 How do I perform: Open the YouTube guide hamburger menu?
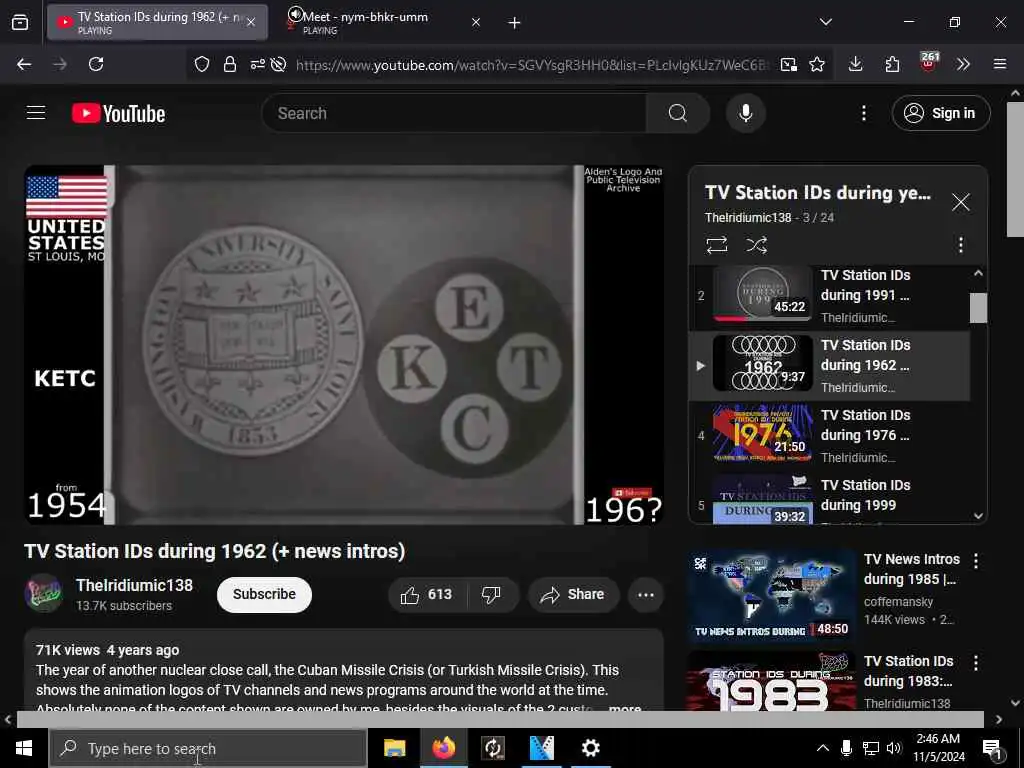[36, 113]
